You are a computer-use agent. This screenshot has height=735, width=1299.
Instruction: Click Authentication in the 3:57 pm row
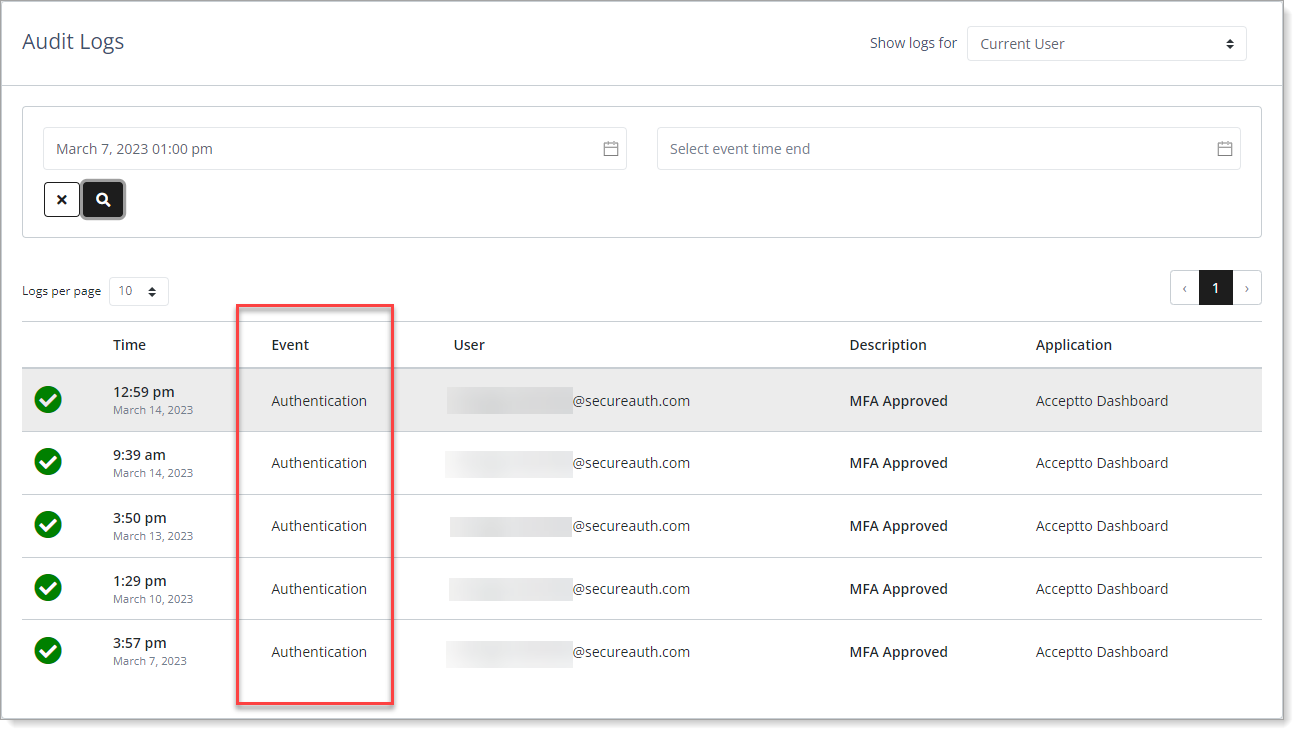[x=319, y=652]
